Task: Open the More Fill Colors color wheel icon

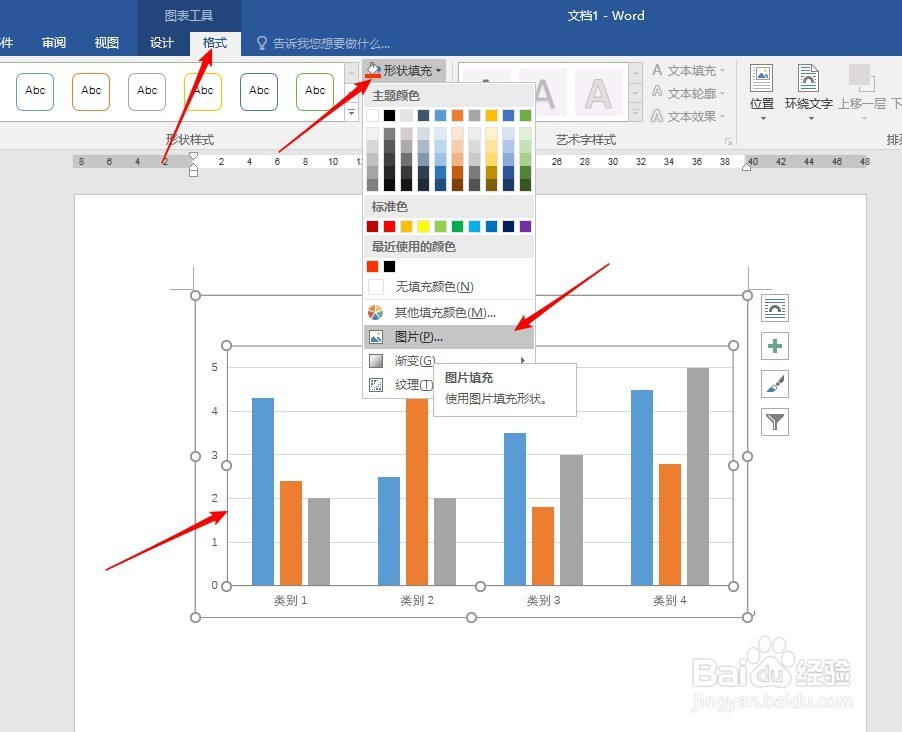Action: pos(376,312)
